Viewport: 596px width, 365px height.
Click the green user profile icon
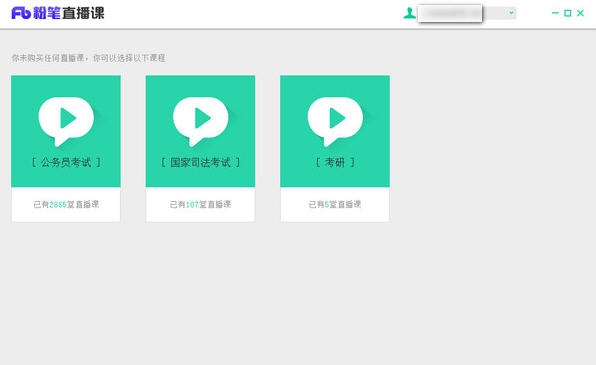[x=409, y=13]
